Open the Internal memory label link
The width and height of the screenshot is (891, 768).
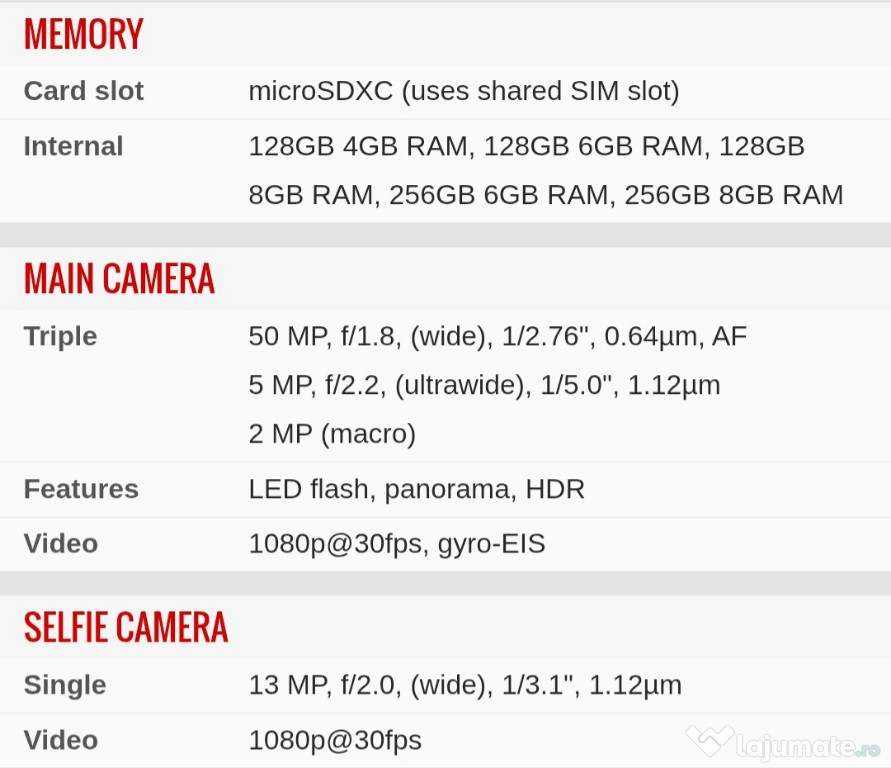[x=74, y=146]
